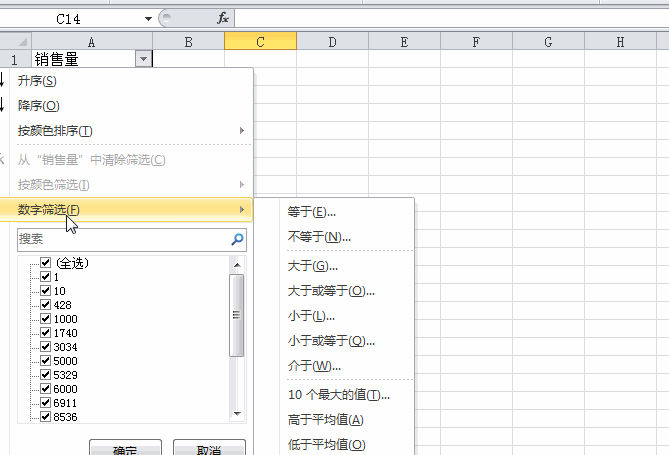
Task: Select column A header
Action: 92,42
